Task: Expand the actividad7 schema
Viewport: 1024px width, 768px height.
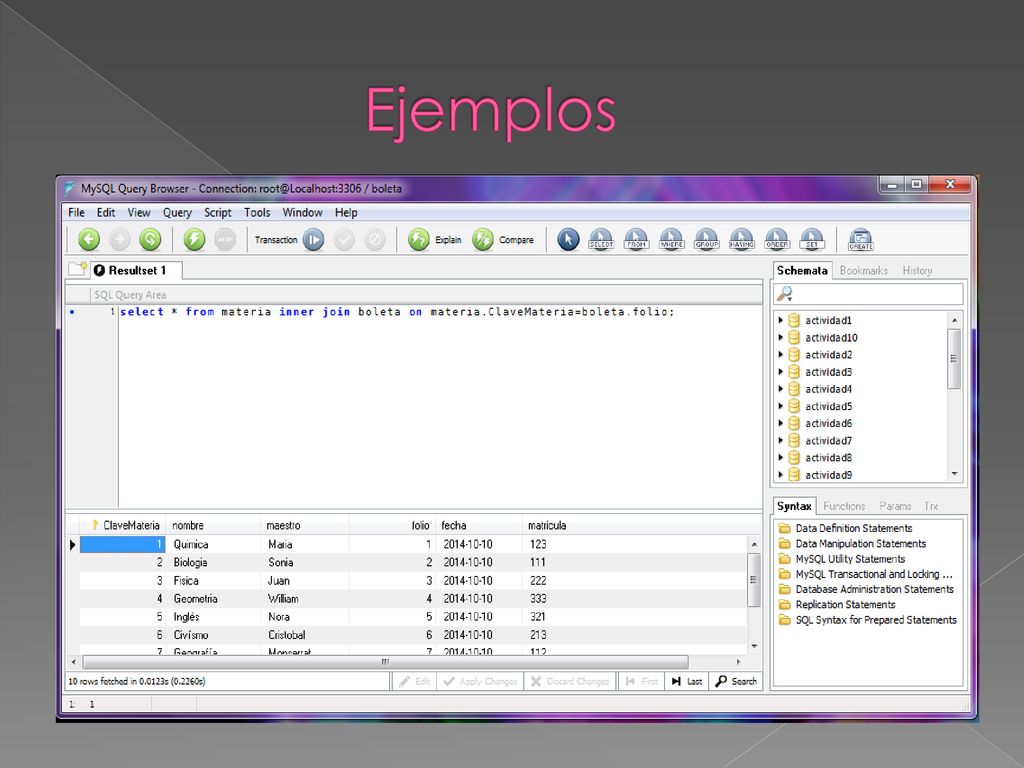Action: (x=780, y=440)
